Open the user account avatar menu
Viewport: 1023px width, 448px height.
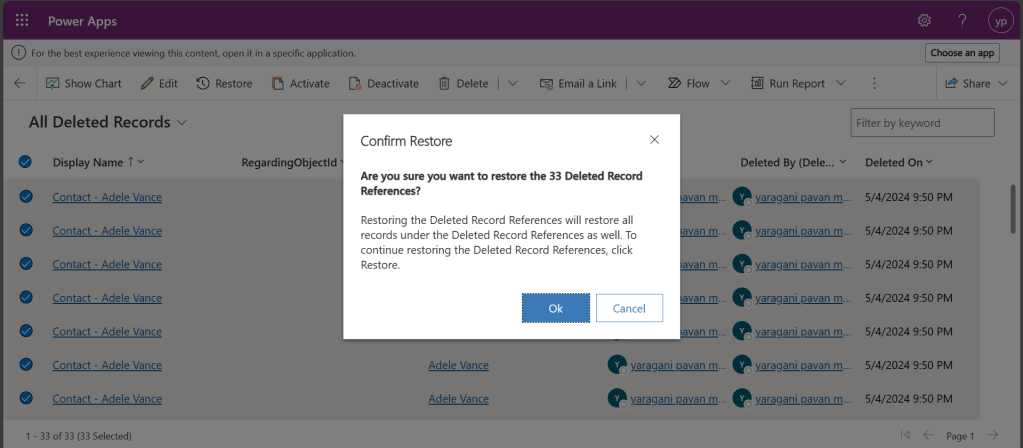pos(999,20)
